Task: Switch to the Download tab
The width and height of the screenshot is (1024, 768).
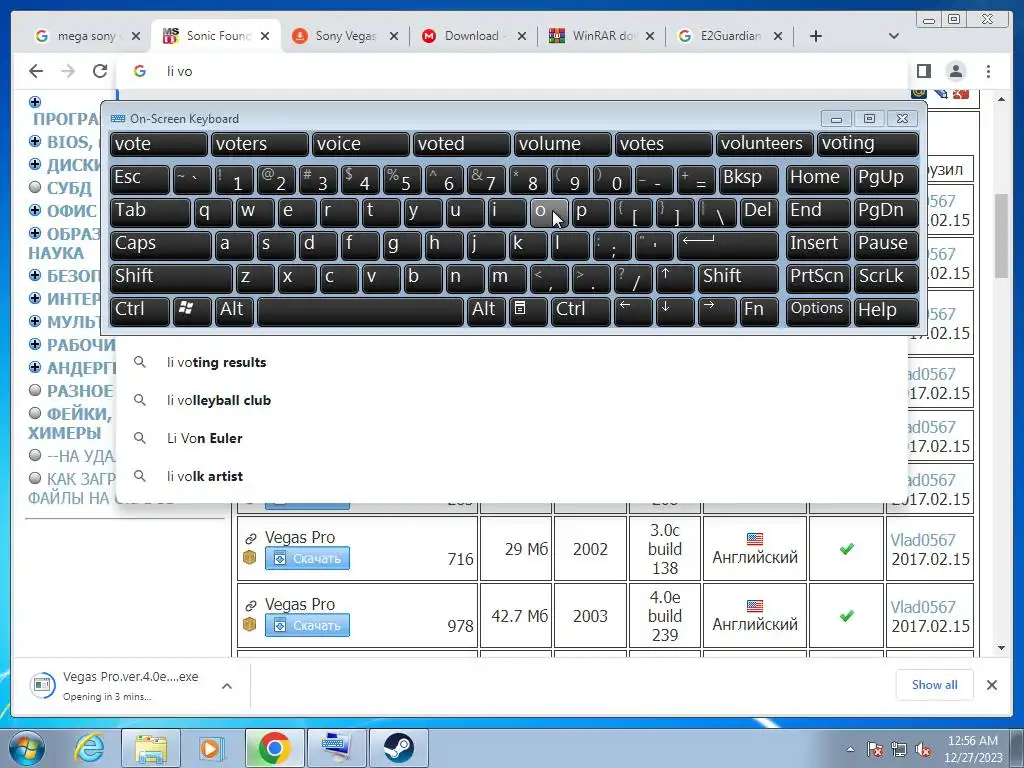Action: (x=473, y=36)
